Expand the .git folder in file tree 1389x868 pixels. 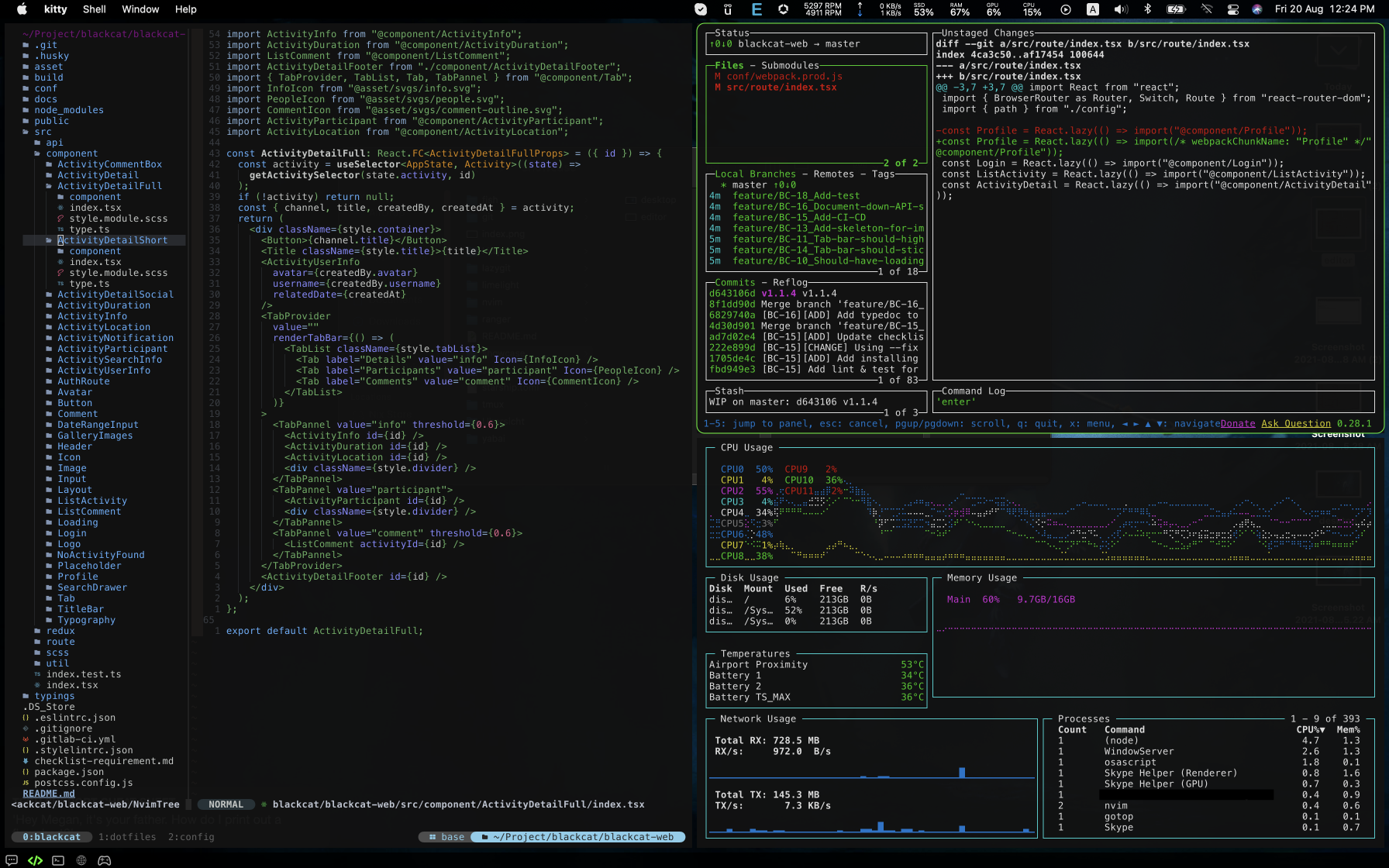tap(46, 45)
